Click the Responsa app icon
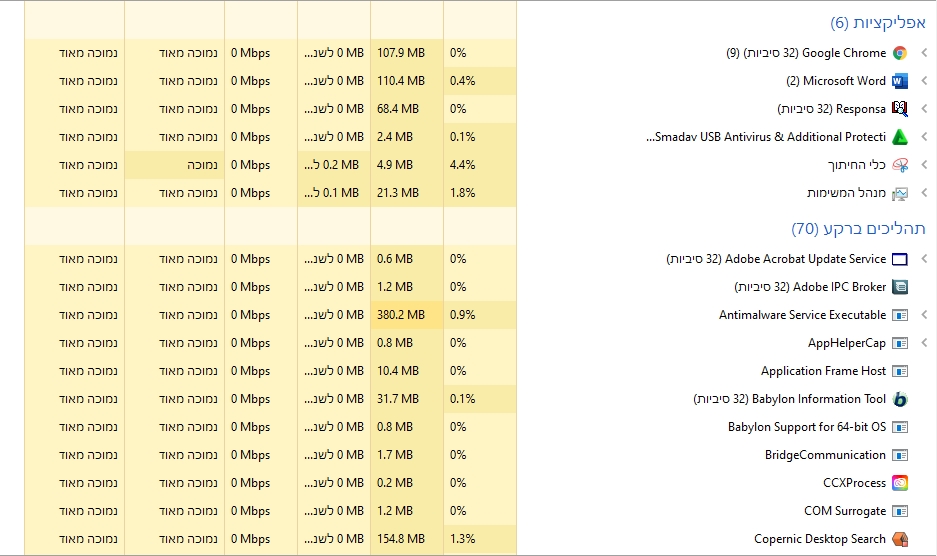 tap(900, 109)
